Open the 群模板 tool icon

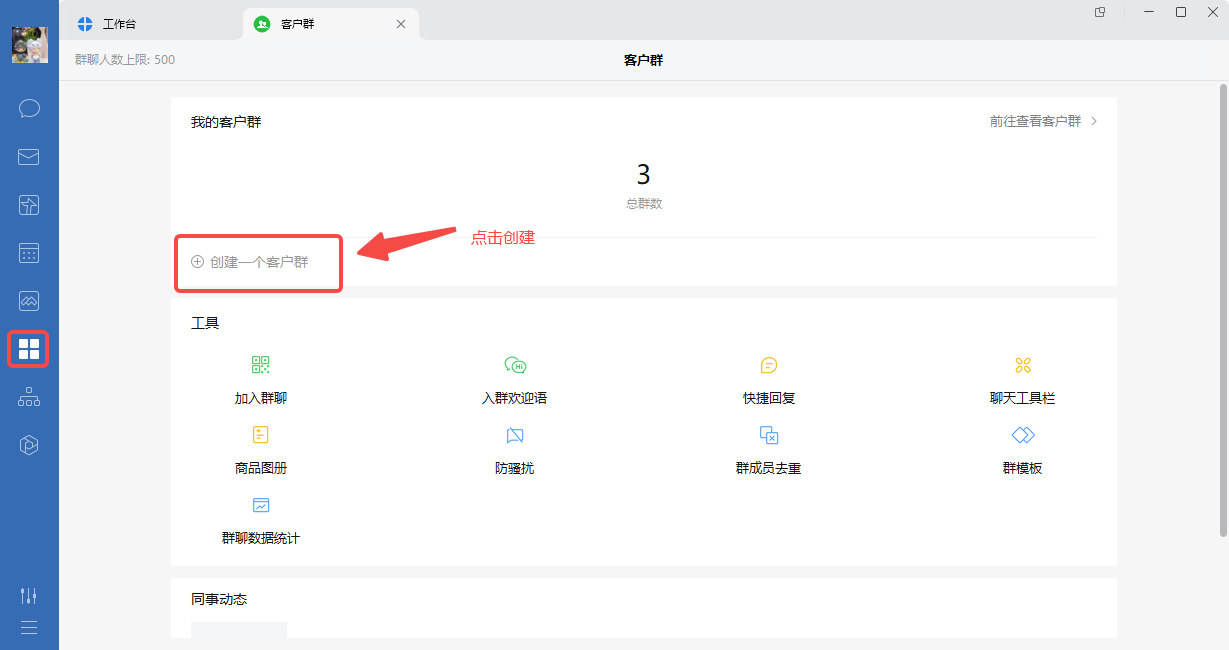1023,435
